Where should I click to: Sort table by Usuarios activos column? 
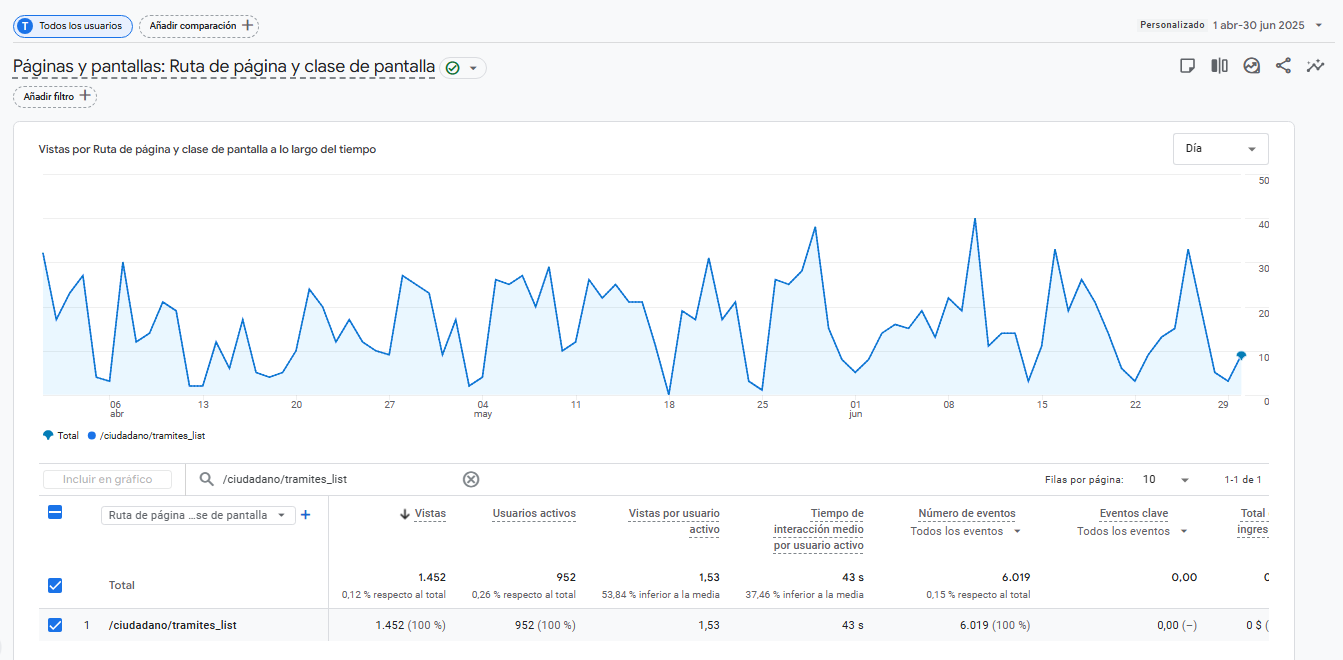pos(533,513)
